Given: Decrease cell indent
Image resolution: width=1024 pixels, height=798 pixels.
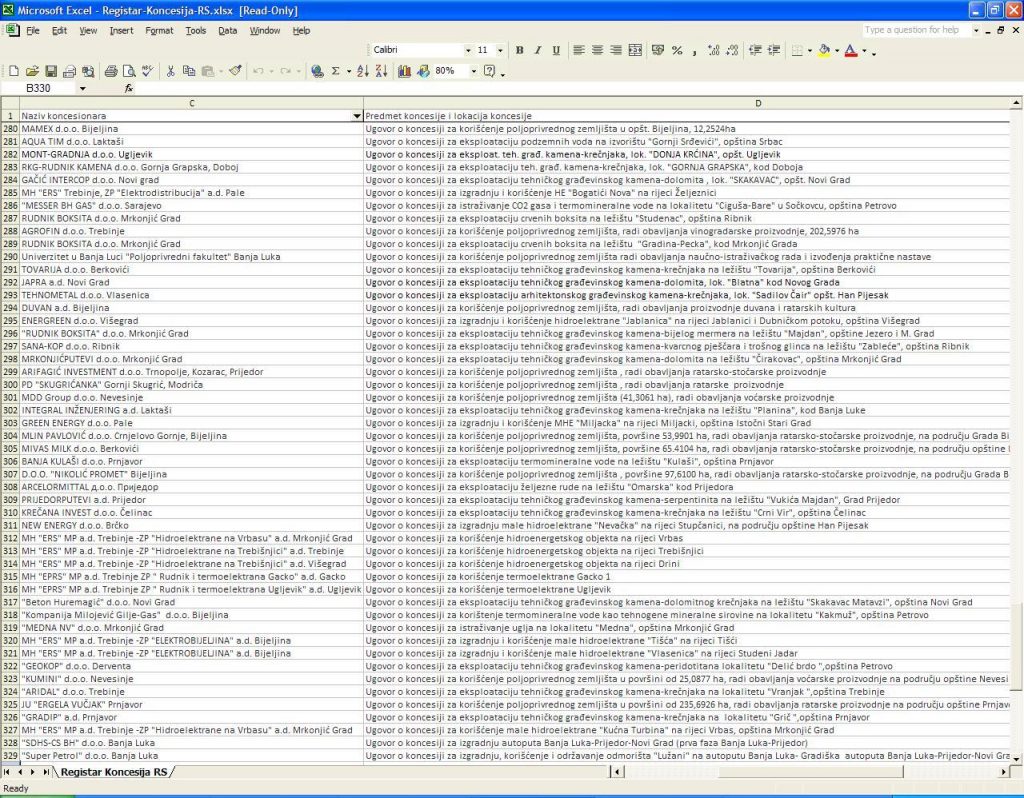Looking at the screenshot, I should (x=755, y=50).
